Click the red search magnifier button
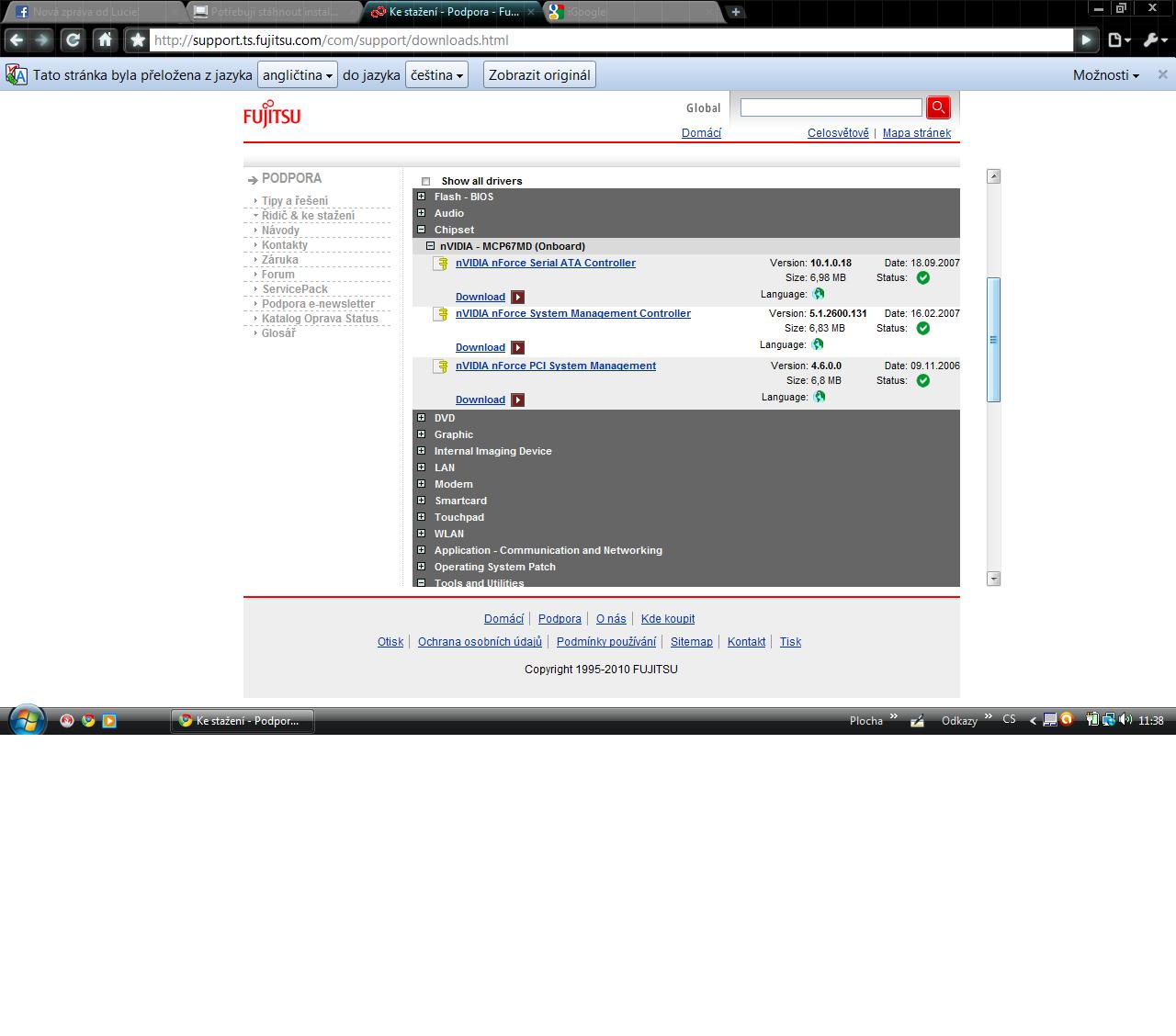The height and width of the screenshot is (1036, 1176). 938,107
